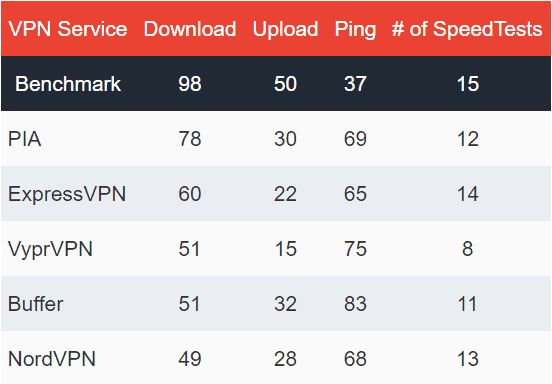552x384 pixels.
Task: Click NordVPN upload value 28
Action: point(285,359)
